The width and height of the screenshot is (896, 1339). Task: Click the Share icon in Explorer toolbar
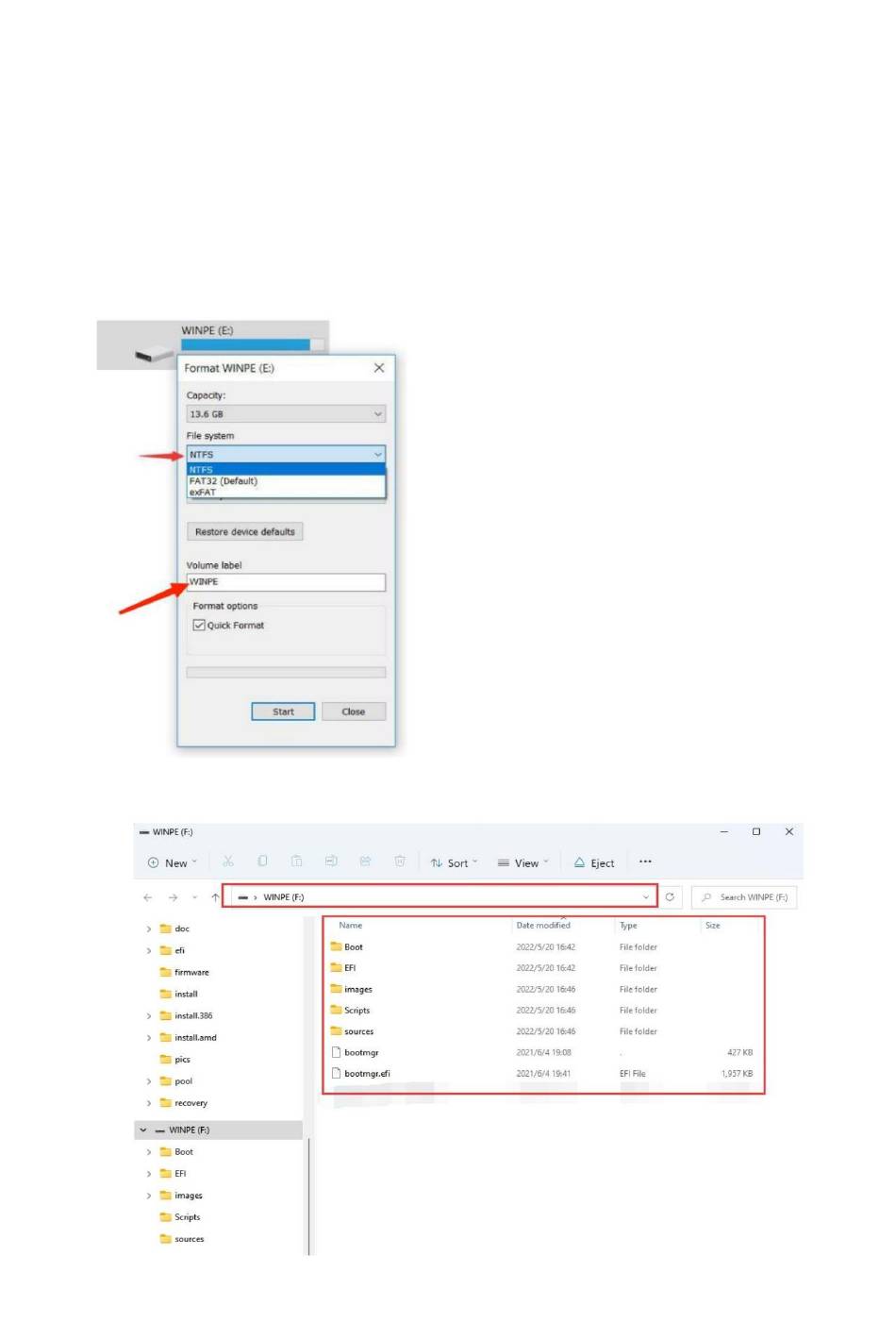(365, 862)
